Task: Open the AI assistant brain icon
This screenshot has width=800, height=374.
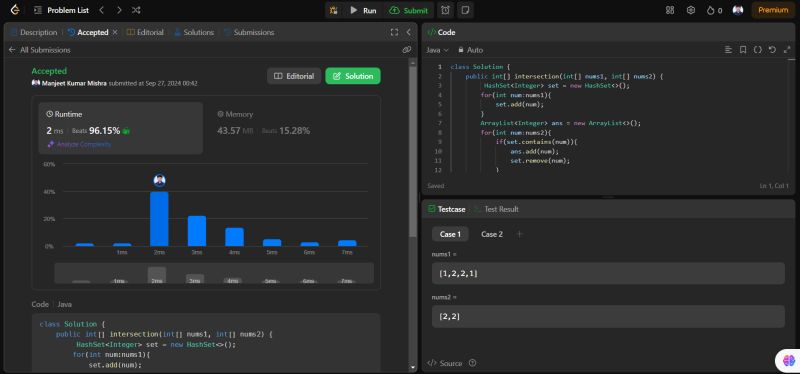Action: click(x=788, y=360)
